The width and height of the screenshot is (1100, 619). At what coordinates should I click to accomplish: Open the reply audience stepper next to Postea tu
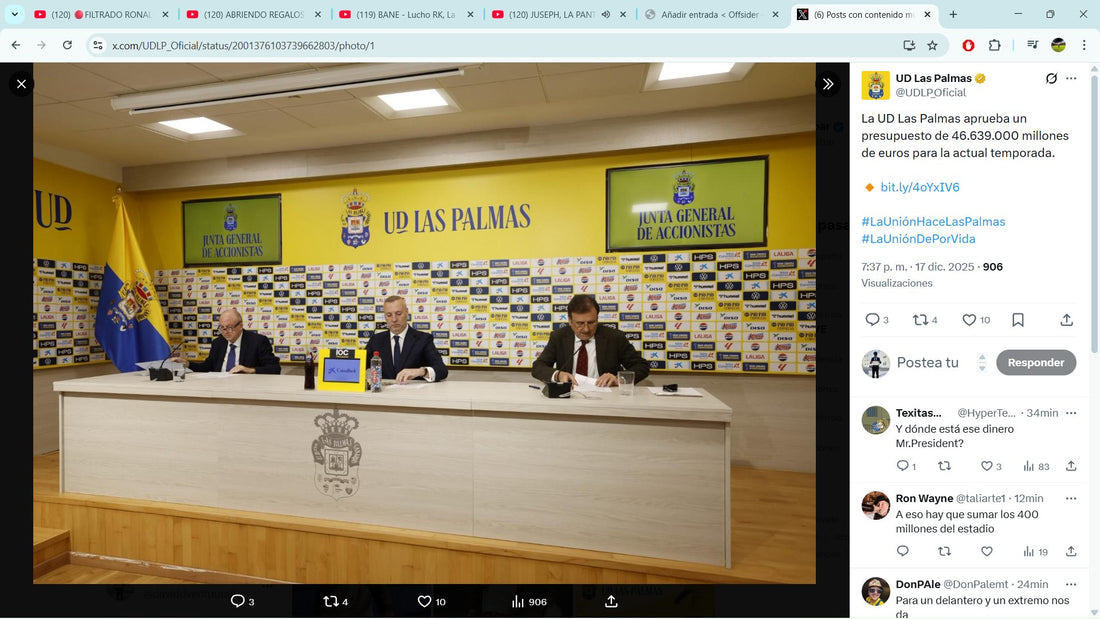coord(982,363)
